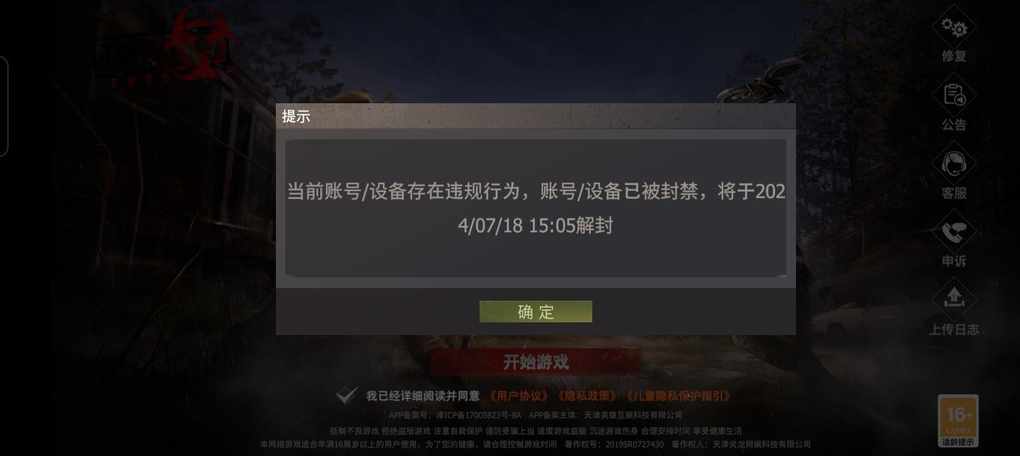Click the 我已经详细阅读并同意 text
Screen dimensions: 1020x456
(x=423, y=396)
